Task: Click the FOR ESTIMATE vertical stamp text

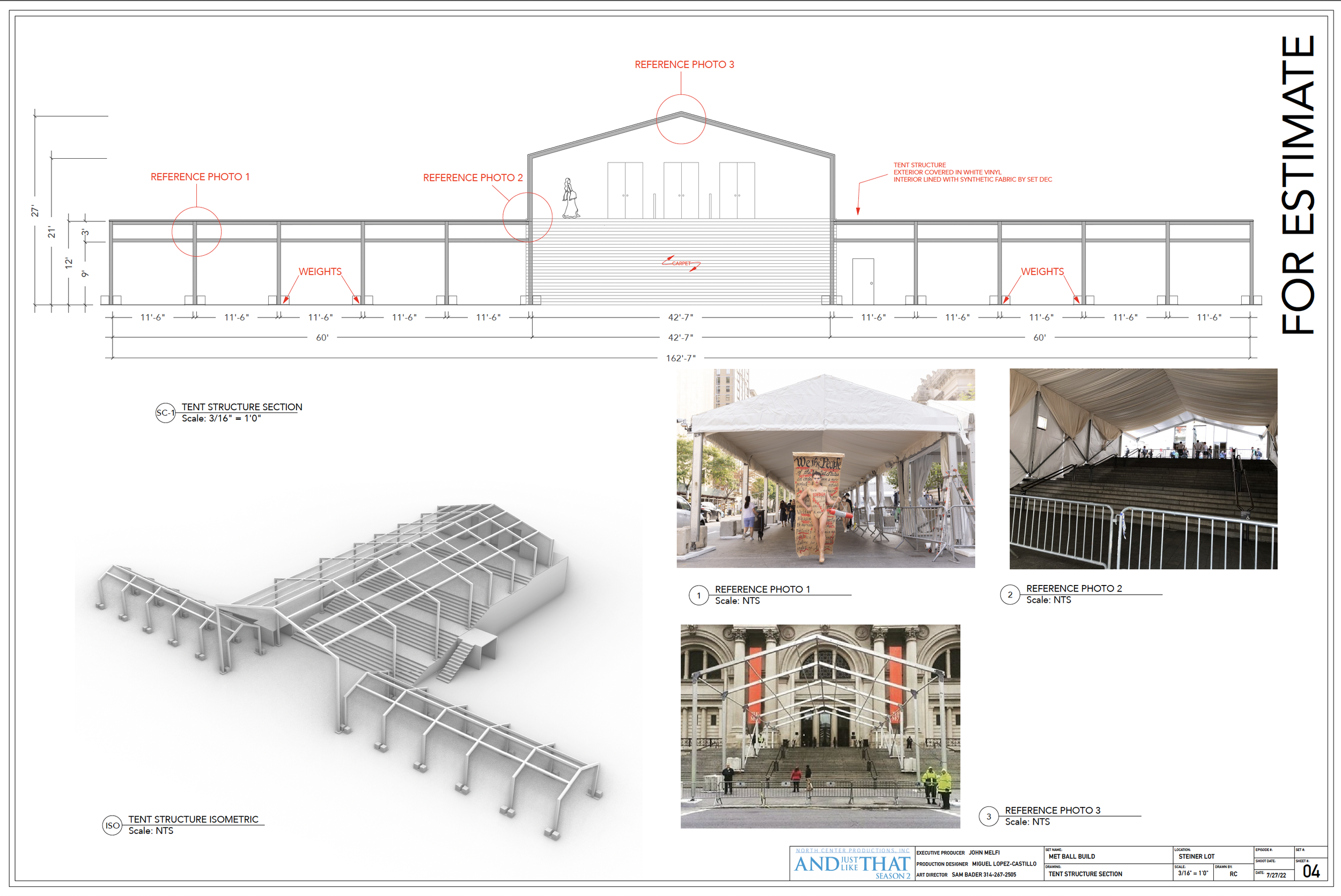Action: 1299,184
